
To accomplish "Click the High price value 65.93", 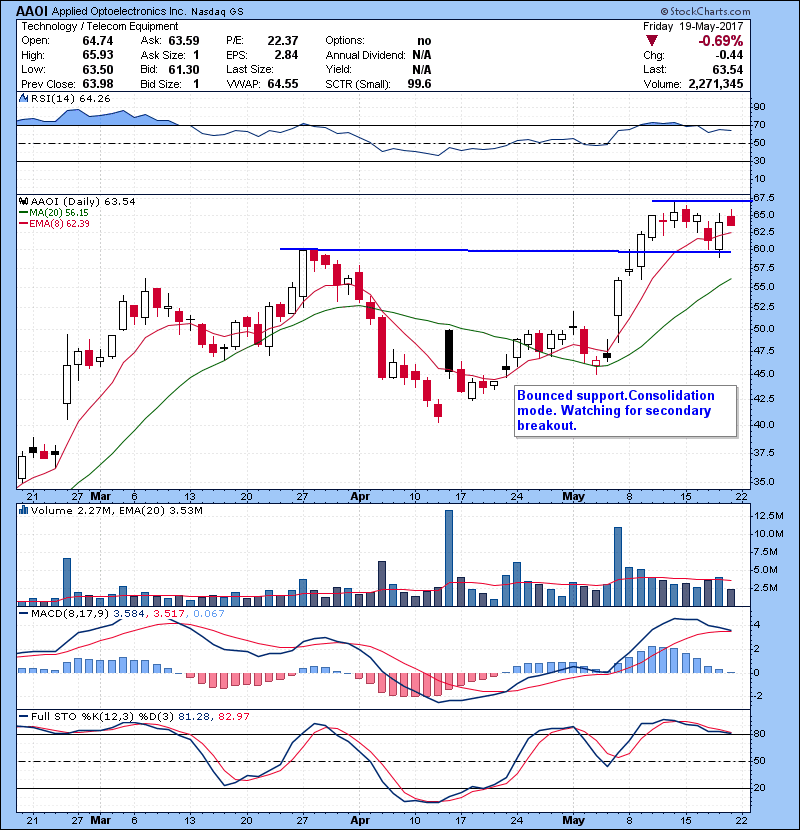I will (x=97, y=55).
